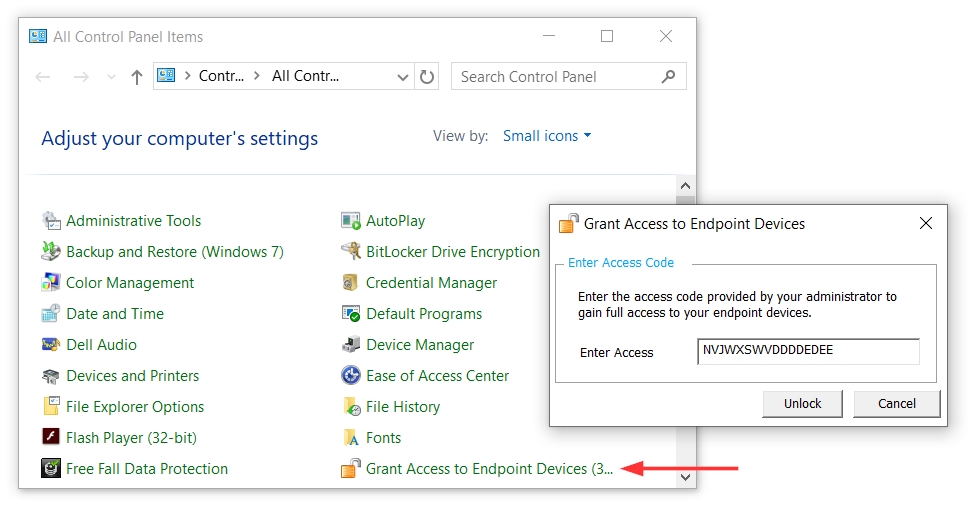Image resolution: width=971 pixels, height=514 pixels.
Task: Click the Color Management icon
Action: coord(51,283)
